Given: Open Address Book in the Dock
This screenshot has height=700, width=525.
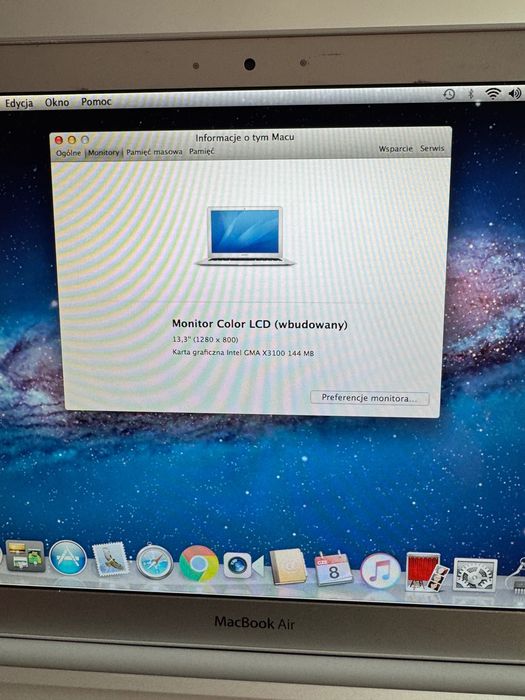Looking at the screenshot, I should click(x=288, y=567).
